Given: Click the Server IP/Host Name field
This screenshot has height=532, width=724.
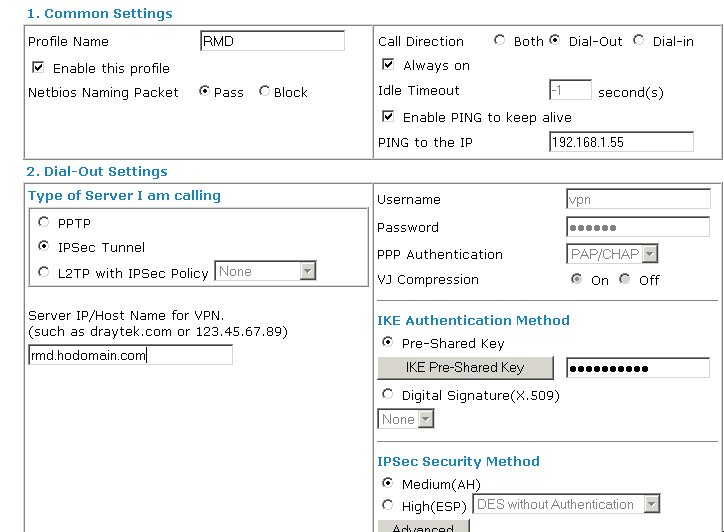Looking at the screenshot, I should pyautogui.click(x=131, y=355).
